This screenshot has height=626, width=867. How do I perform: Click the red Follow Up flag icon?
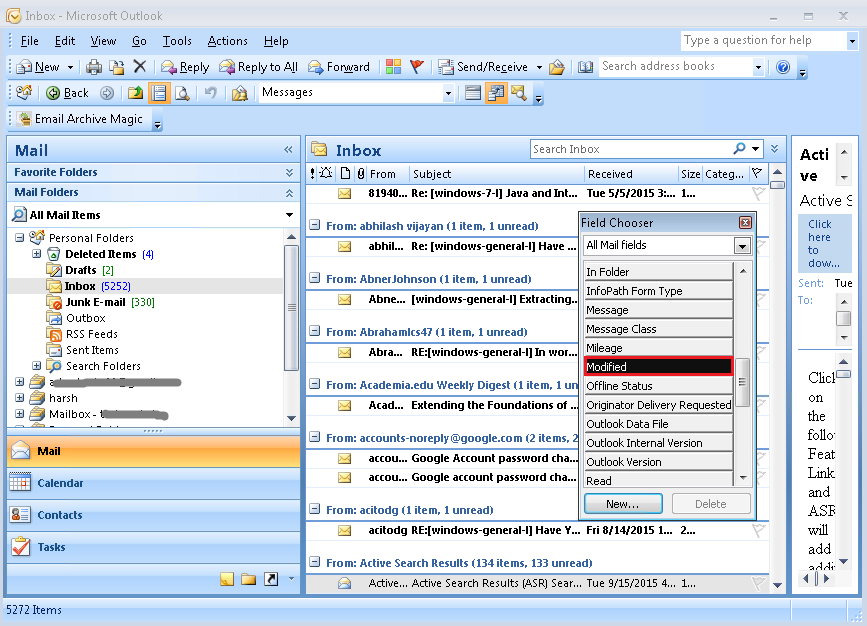click(417, 67)
